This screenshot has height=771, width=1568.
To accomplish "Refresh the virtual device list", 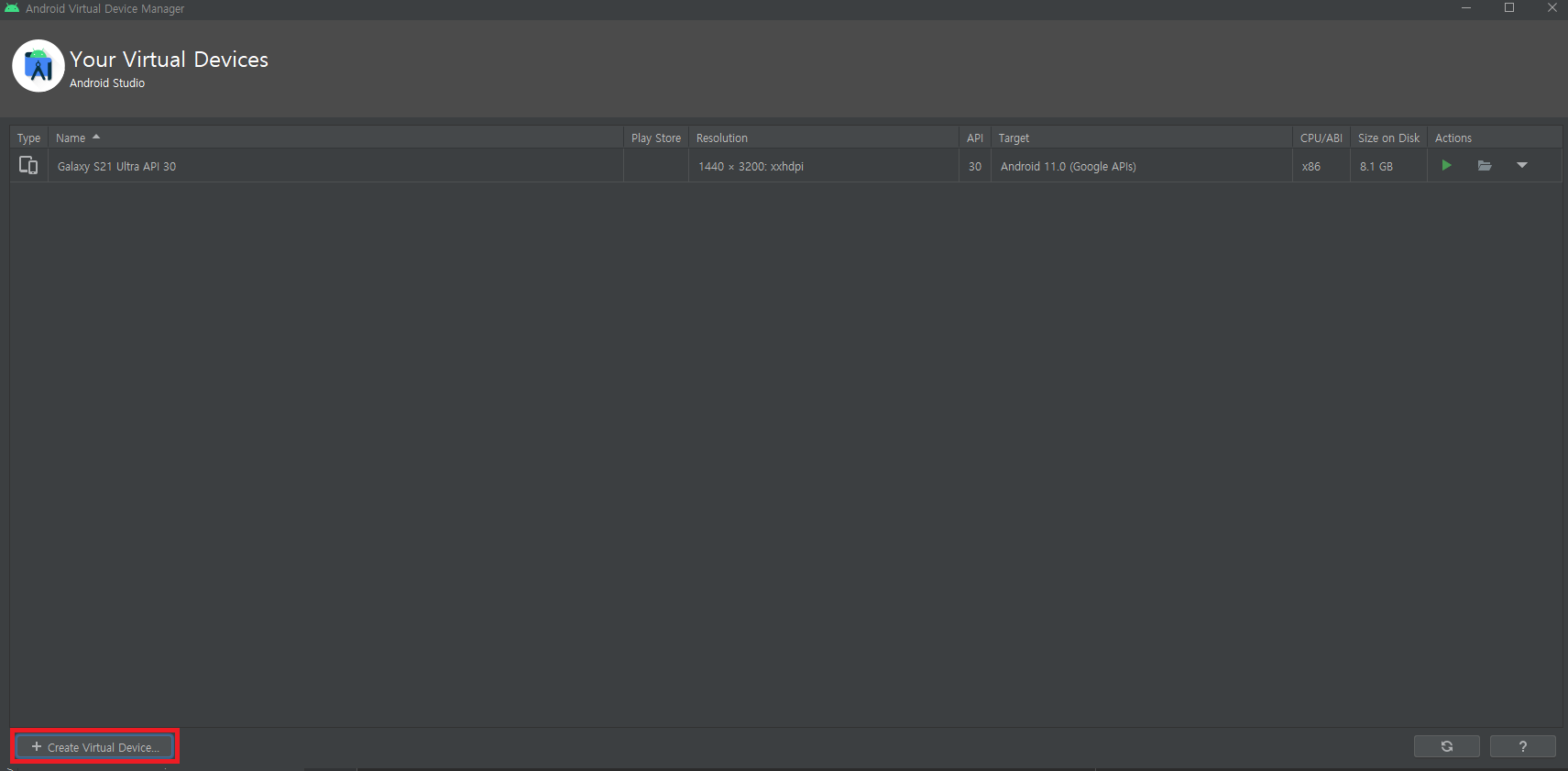I will pyautogui.click(x=1447, y=746).
